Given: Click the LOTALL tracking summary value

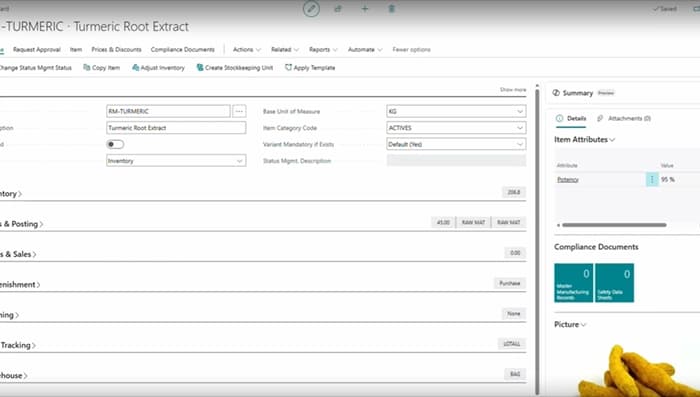Looking at the screenshot, I should [x=512, y=344].
